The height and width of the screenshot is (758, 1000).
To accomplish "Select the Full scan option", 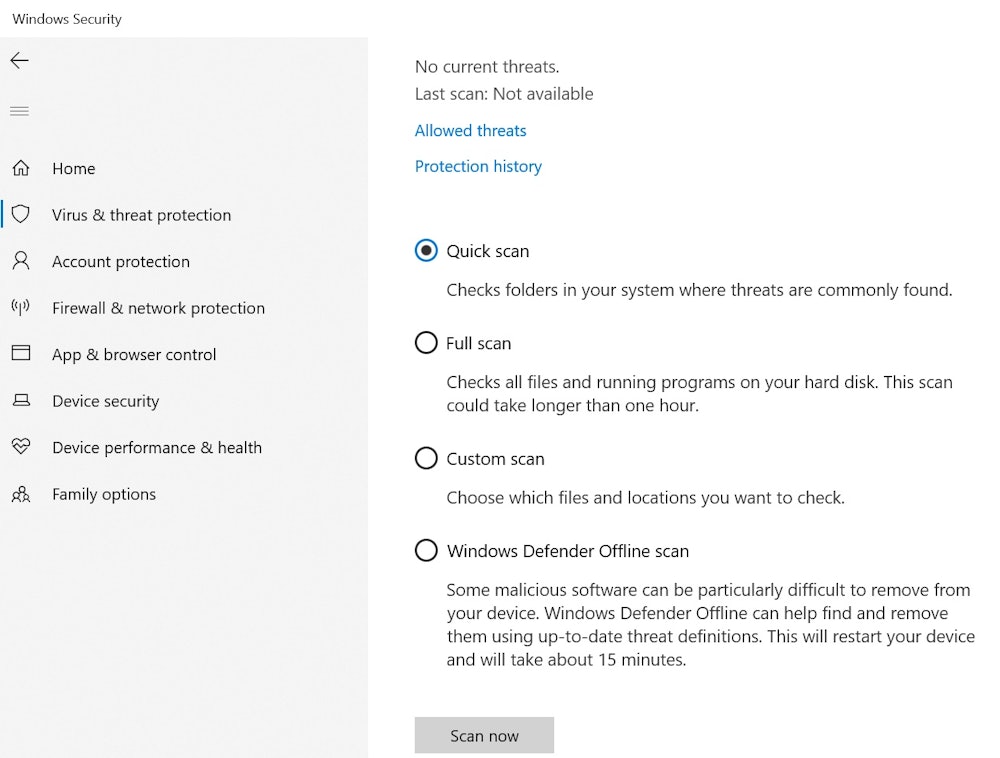I will [x=426, y=343].
